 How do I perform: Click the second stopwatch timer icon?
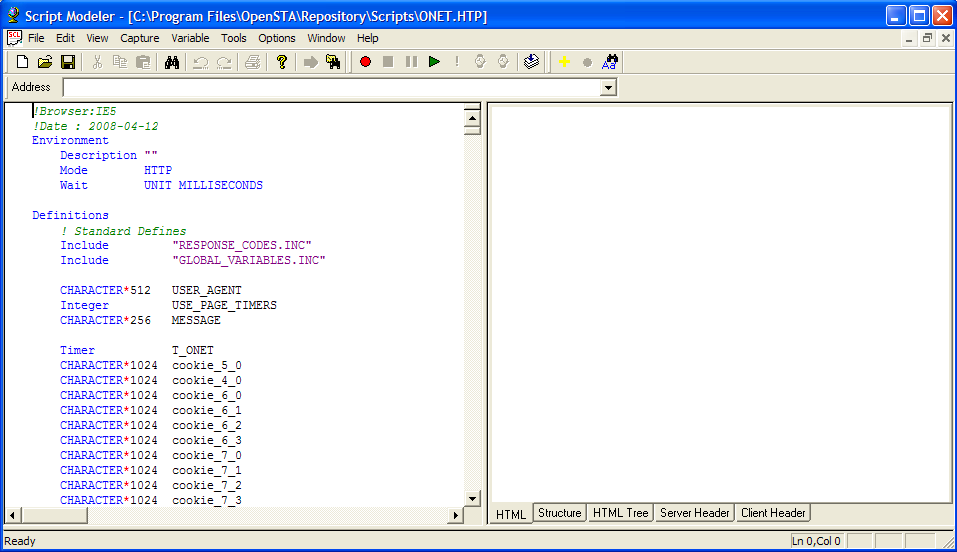coord(503,62)
